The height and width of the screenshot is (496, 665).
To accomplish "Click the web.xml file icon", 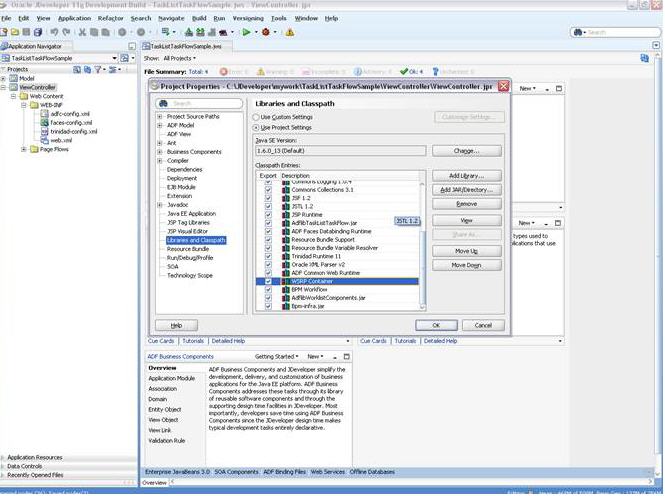I will tap(44, 140).
